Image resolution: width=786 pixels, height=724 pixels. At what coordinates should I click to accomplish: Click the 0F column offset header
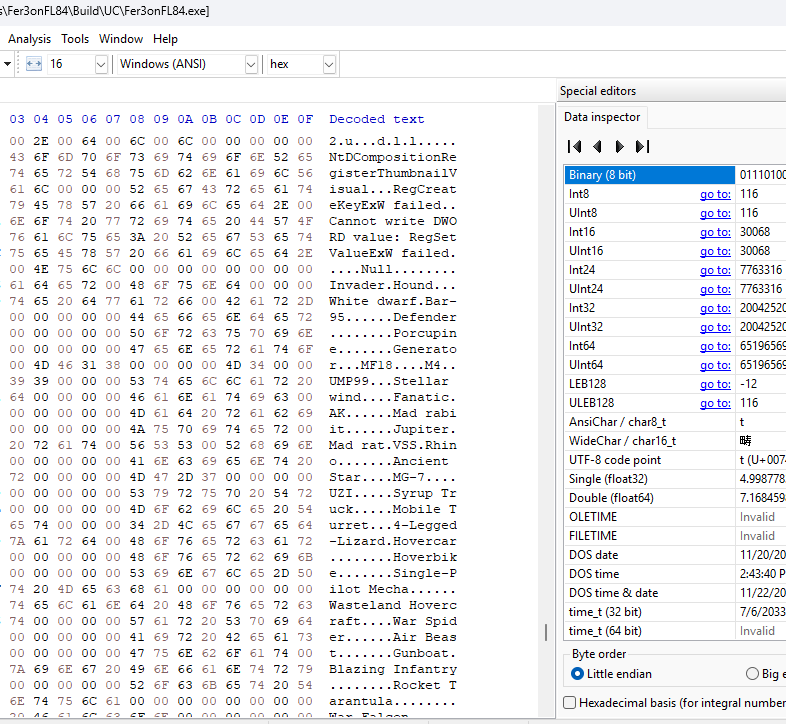click(x=305, y=119)
